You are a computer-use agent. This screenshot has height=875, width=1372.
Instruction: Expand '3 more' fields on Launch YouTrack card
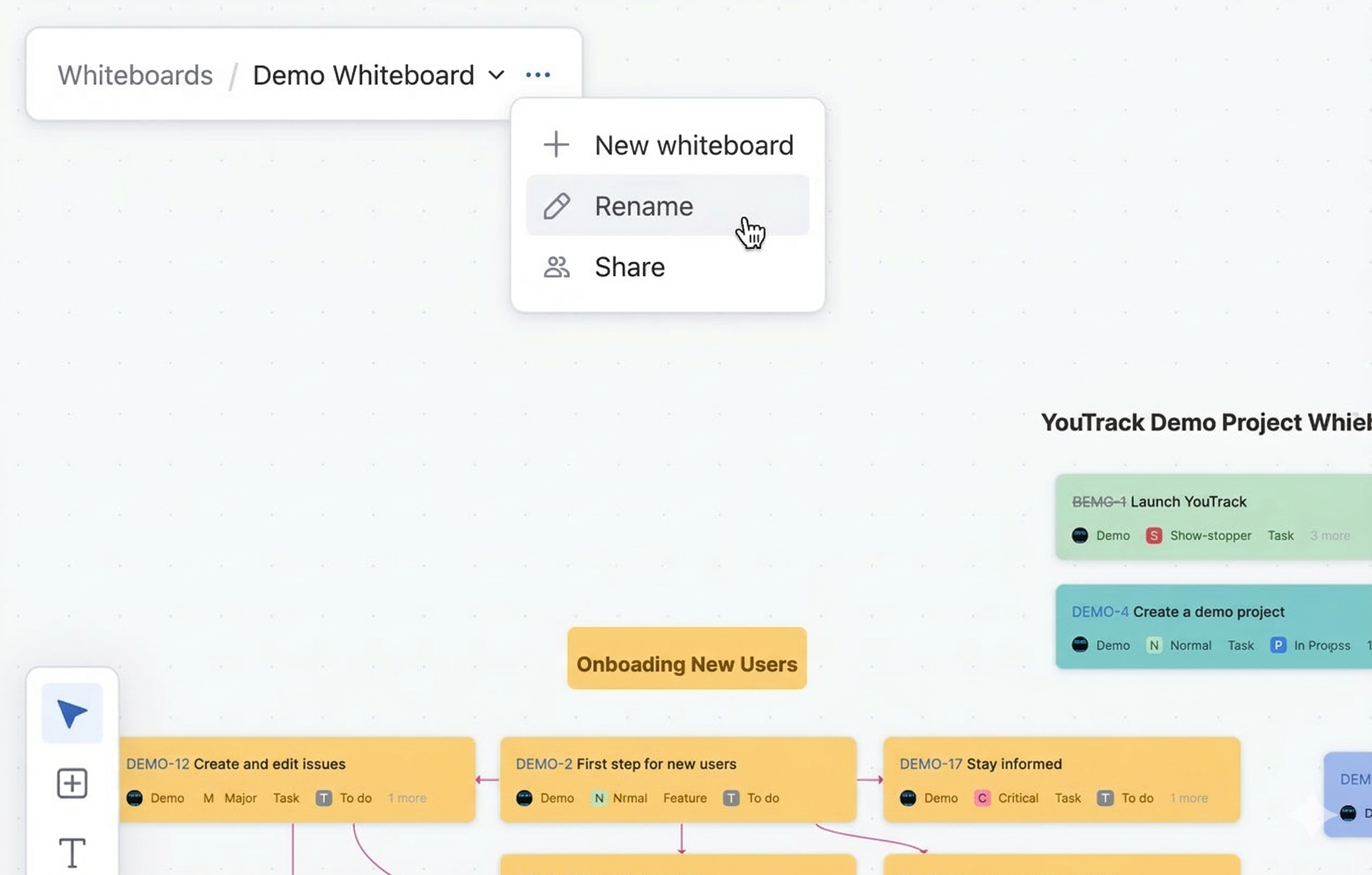pyautogui.click(x=1329, y=536)
